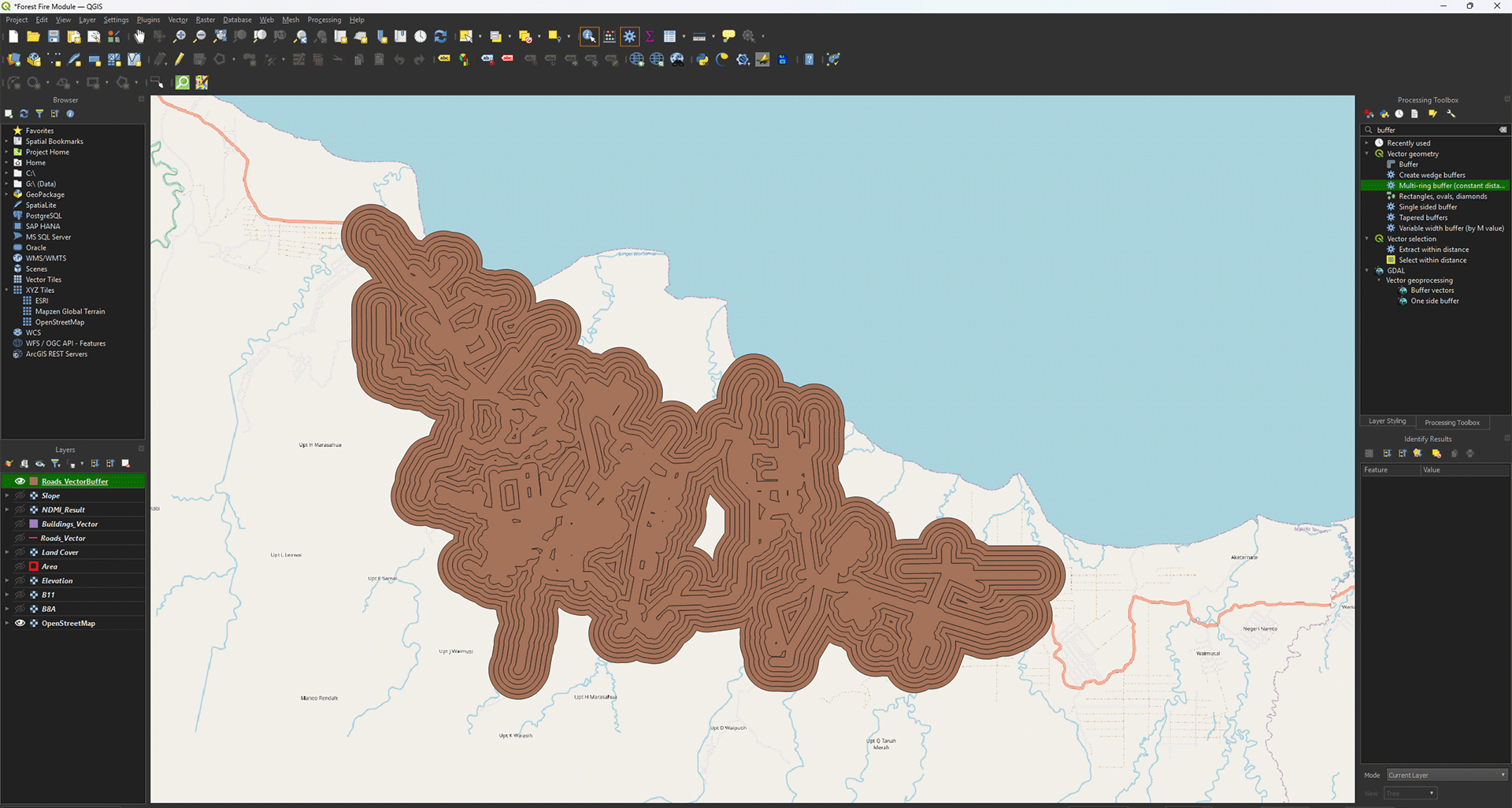The height and width of the screenshot is (808, 1512).
Task: Toggle OpenStreetMap layer visibility off
Action: point(20,623)
